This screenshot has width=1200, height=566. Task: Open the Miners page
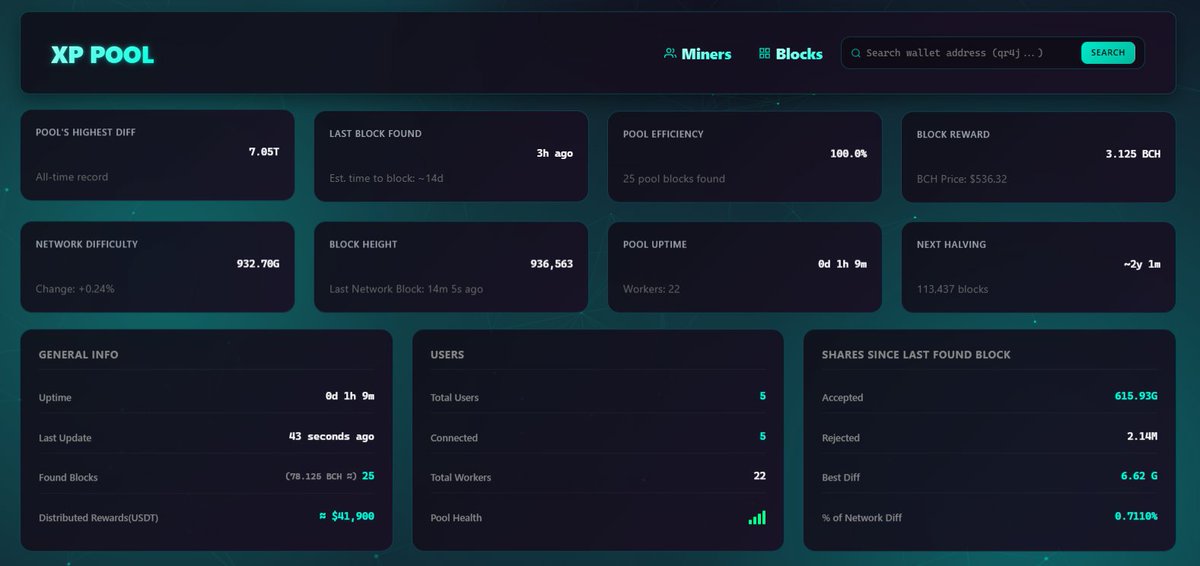[x=697, y=54]
